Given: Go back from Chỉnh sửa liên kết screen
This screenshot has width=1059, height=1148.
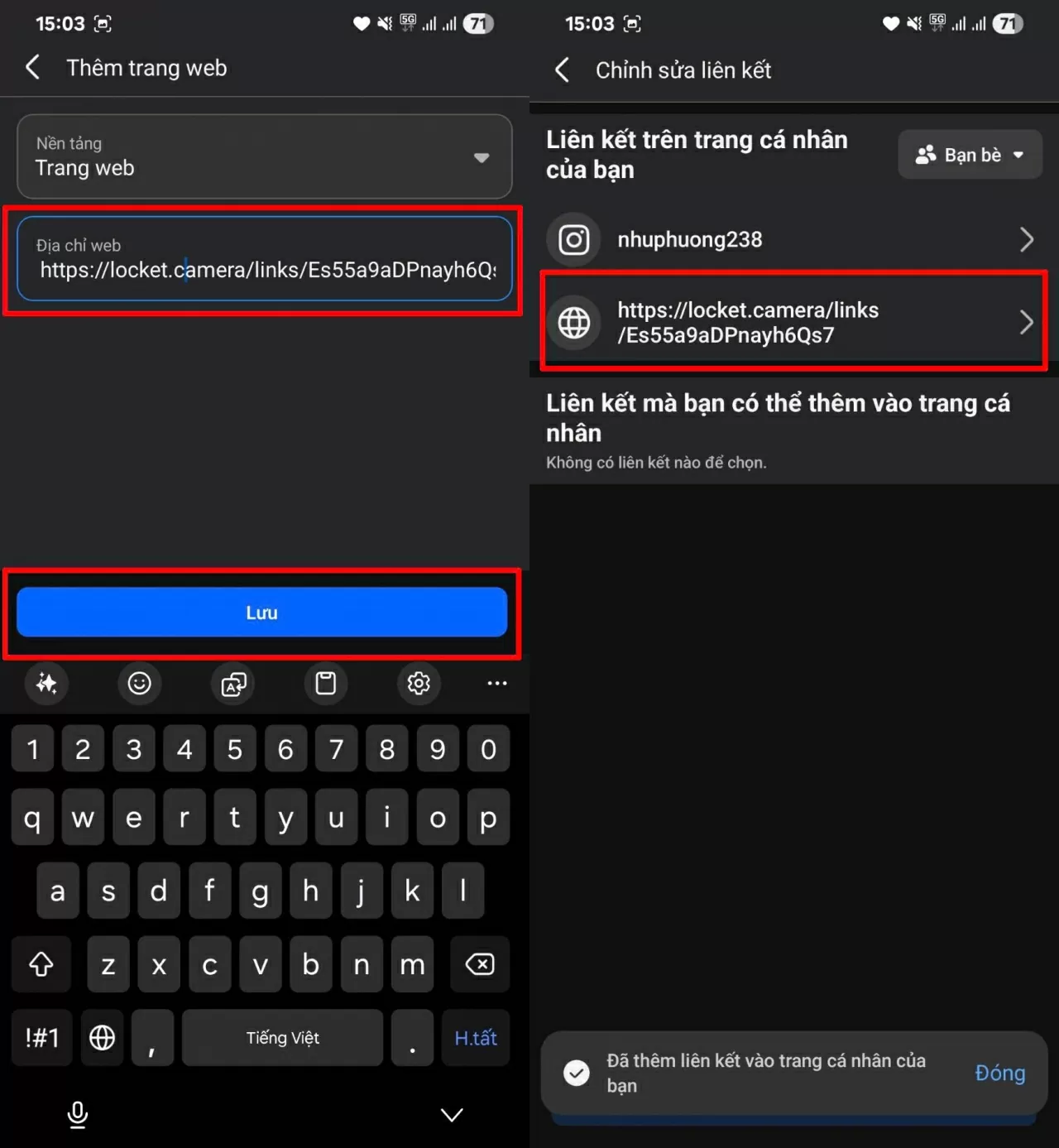Looking at the screenshot, I should [x=563, y=70].
